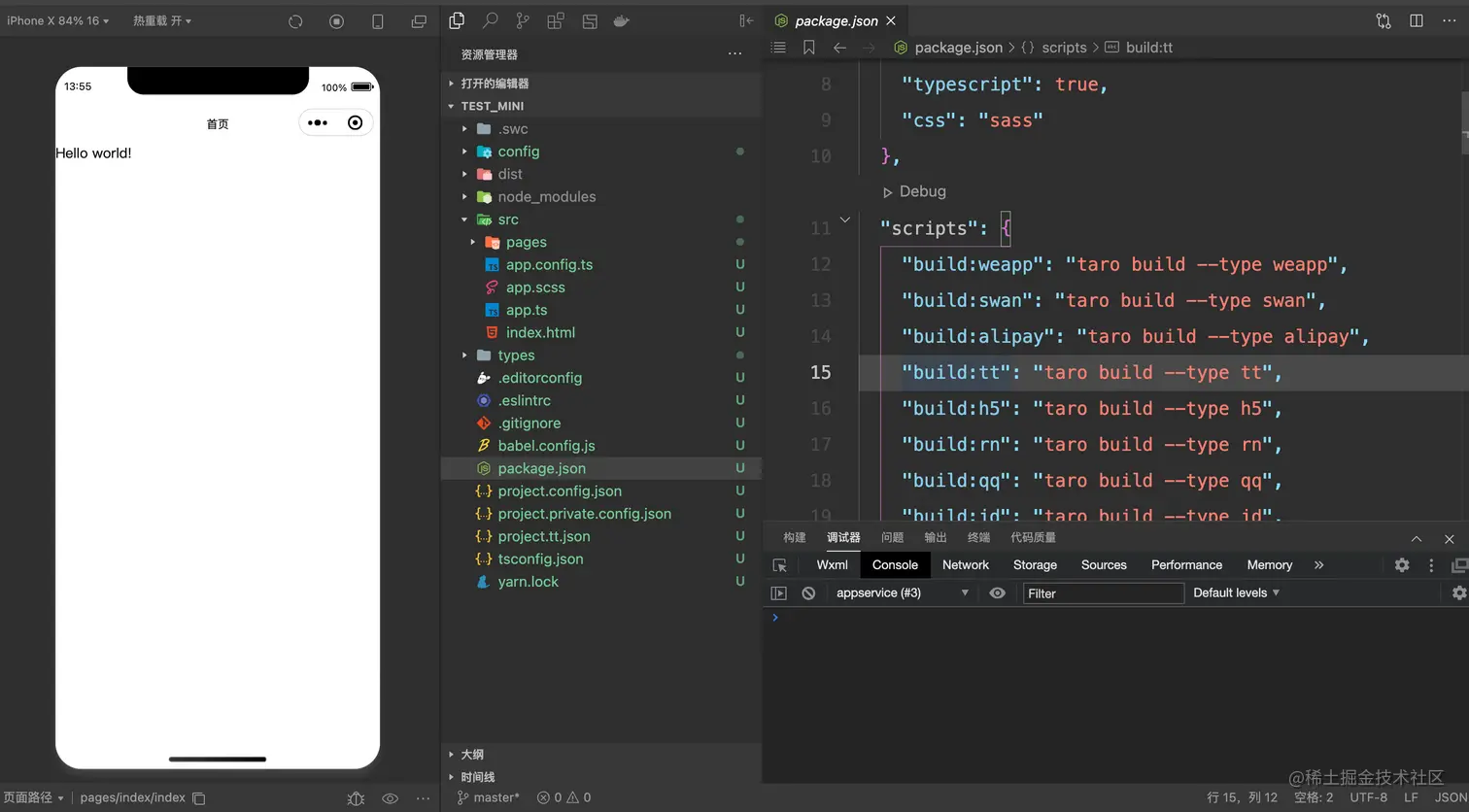The image size is (1469, 812).
Task: Open the Search magnifier icon
Action: tap(491, 20)
